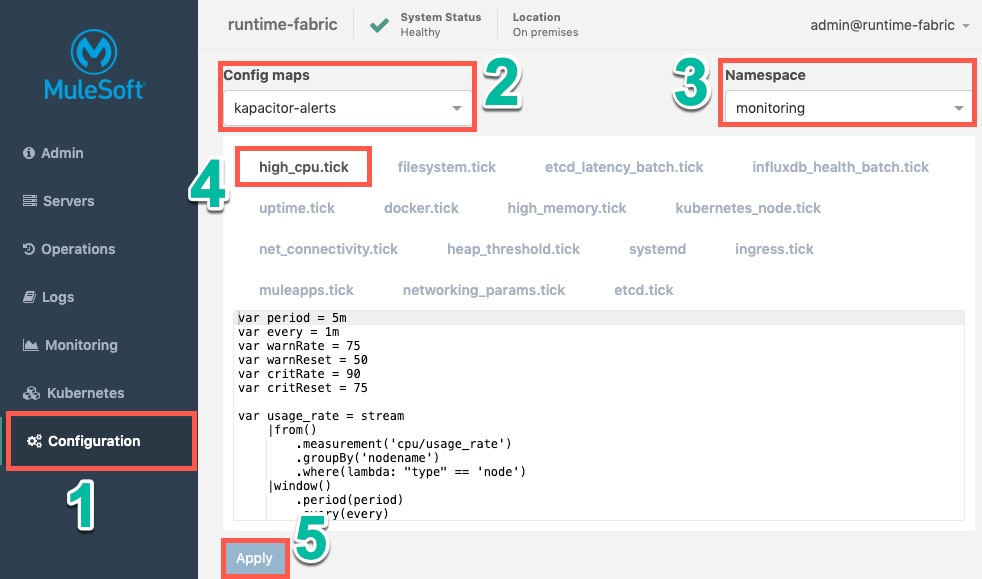The height and width of the screenshot is (579, 982).
Task: Open the admin@runtime-fabric user menu
Action: (890, 25)
